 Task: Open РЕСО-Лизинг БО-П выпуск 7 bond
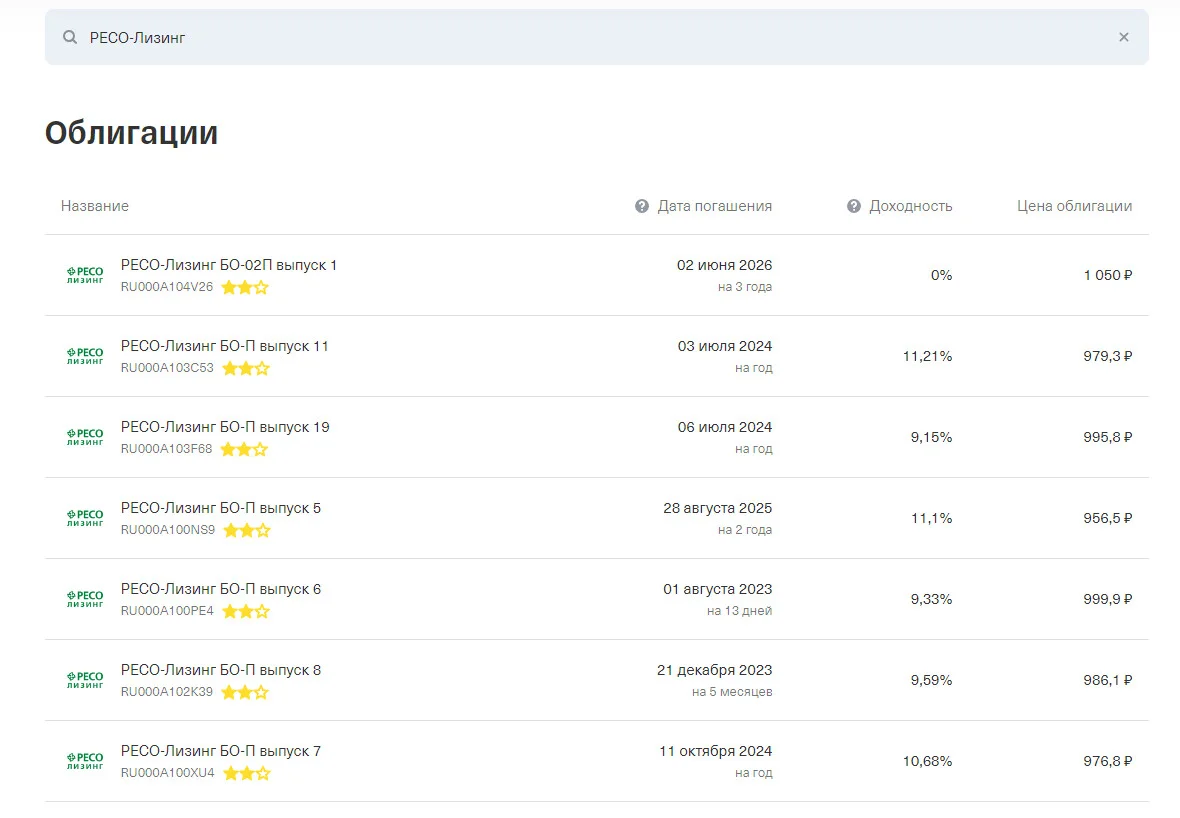coord(220,751)
